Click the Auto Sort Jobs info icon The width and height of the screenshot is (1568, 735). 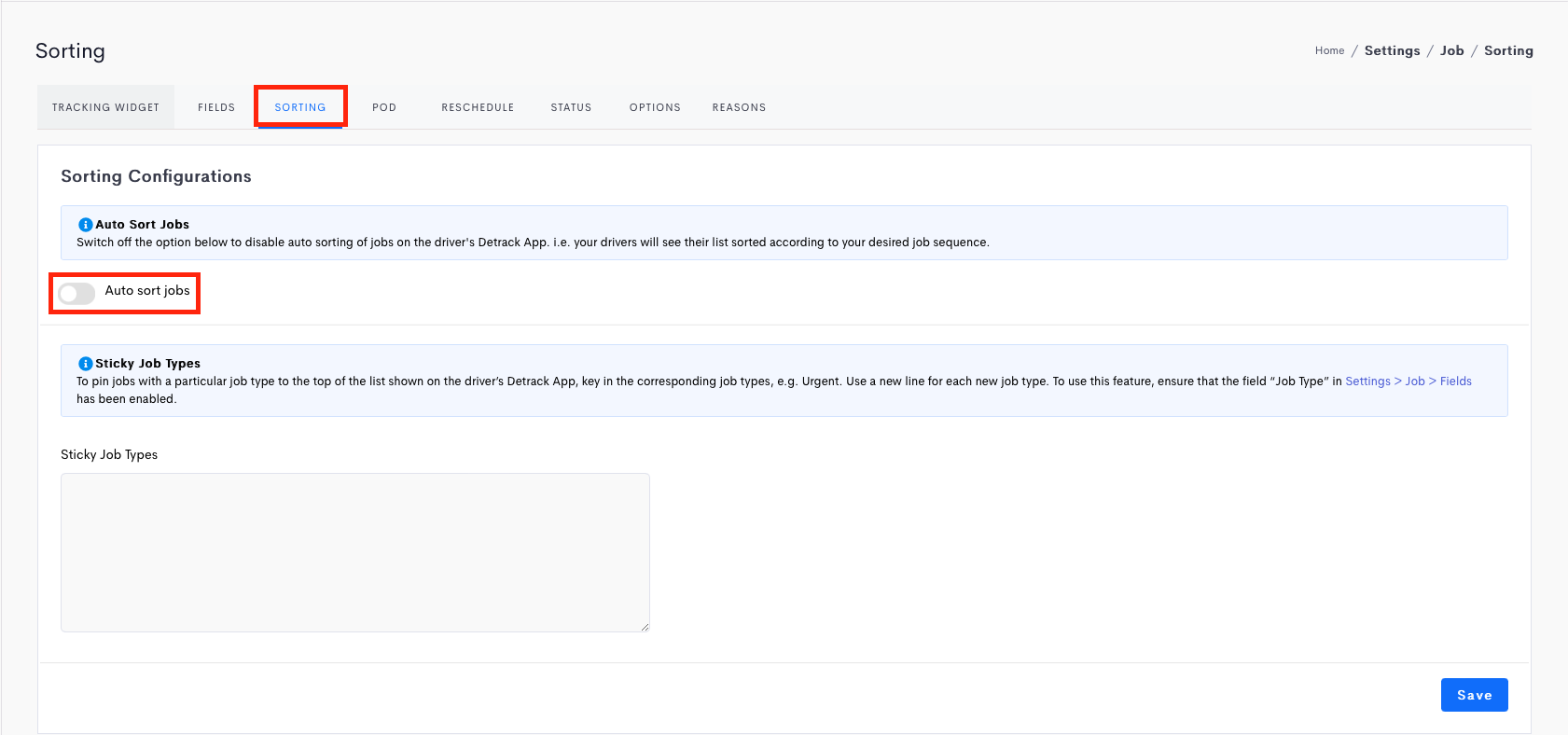85,225
